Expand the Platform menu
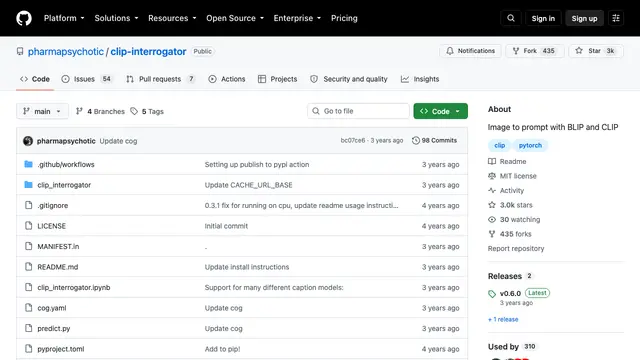The height and width of the screenshot is (360, 640). 64,18
